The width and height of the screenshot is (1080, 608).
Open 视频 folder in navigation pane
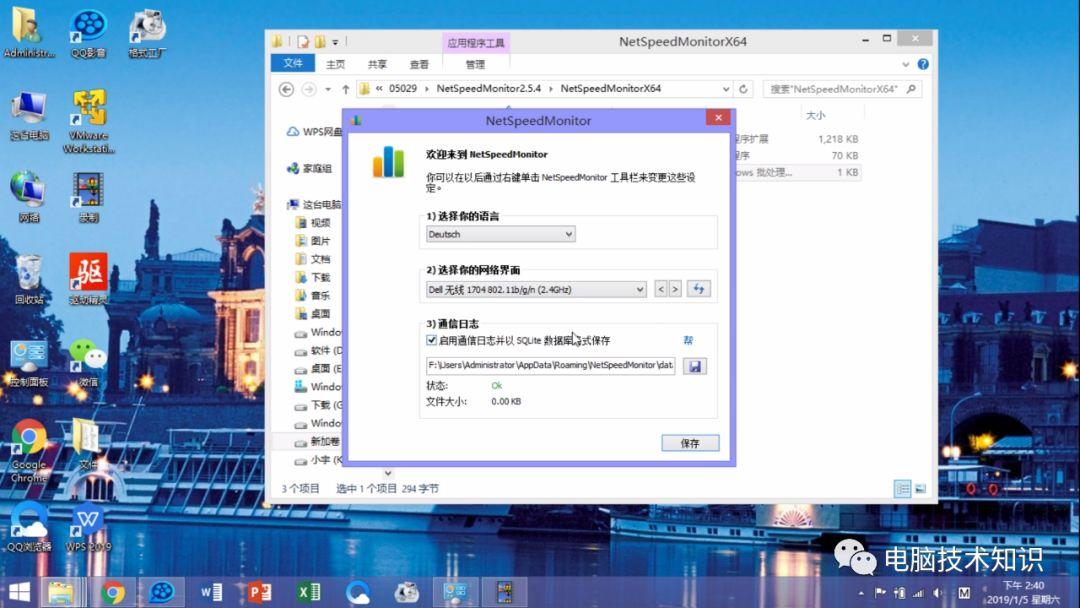(313, 222)
